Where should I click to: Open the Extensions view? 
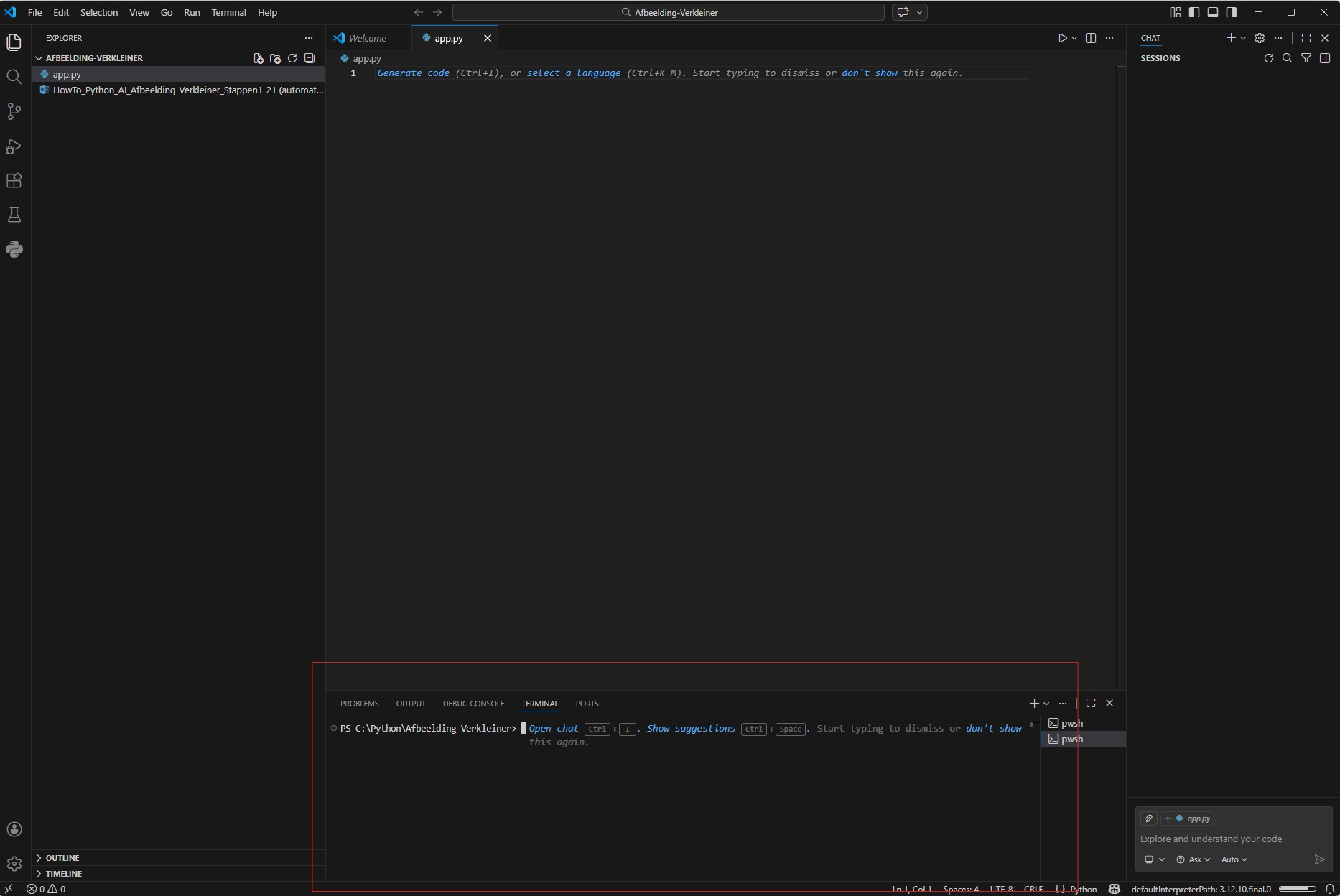(x=14, y=181)
